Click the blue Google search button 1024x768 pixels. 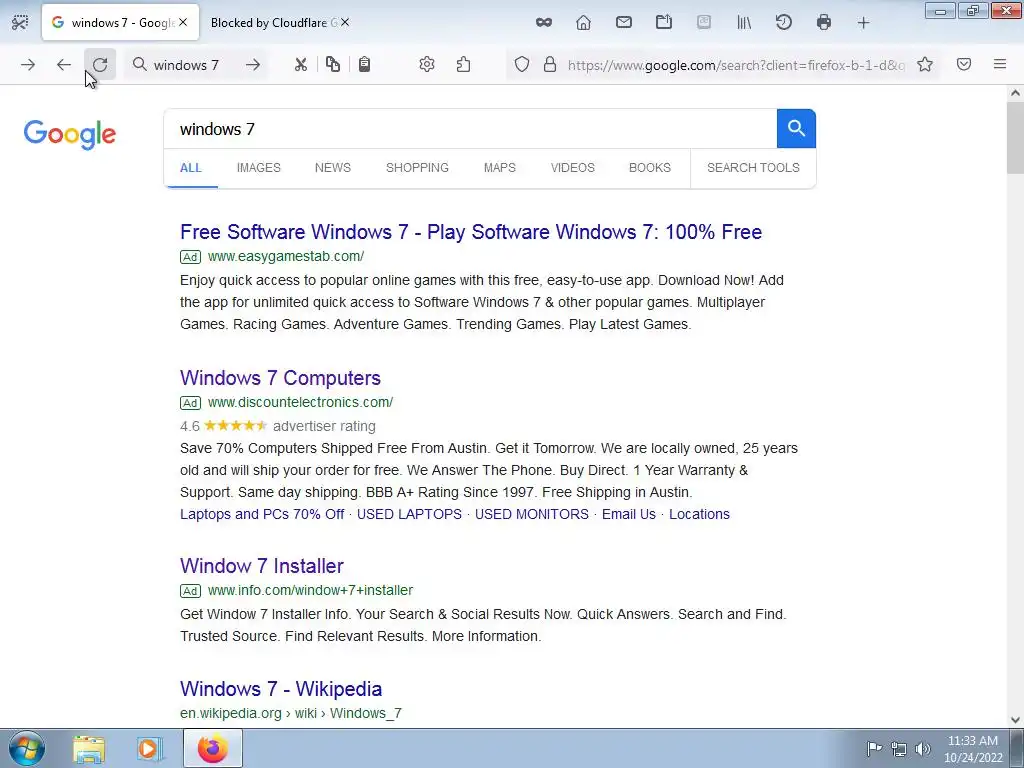click(x=796, y=129)
